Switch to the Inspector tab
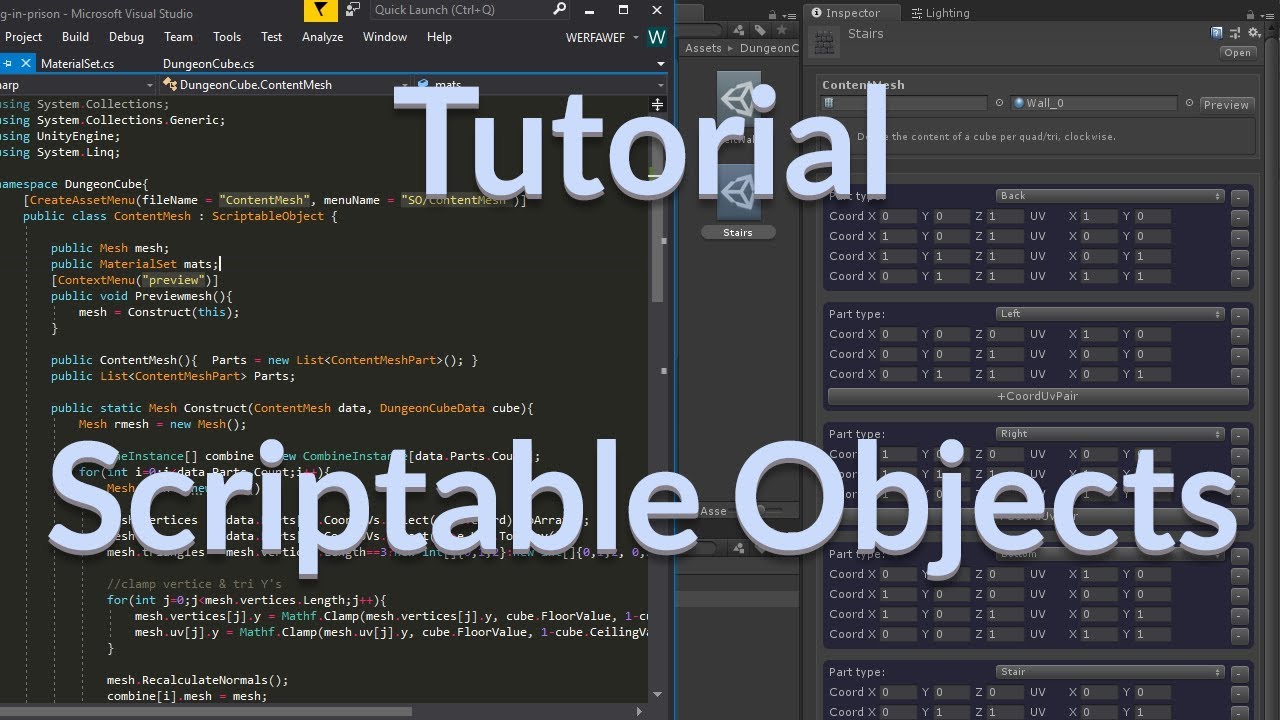 (852, 13)
